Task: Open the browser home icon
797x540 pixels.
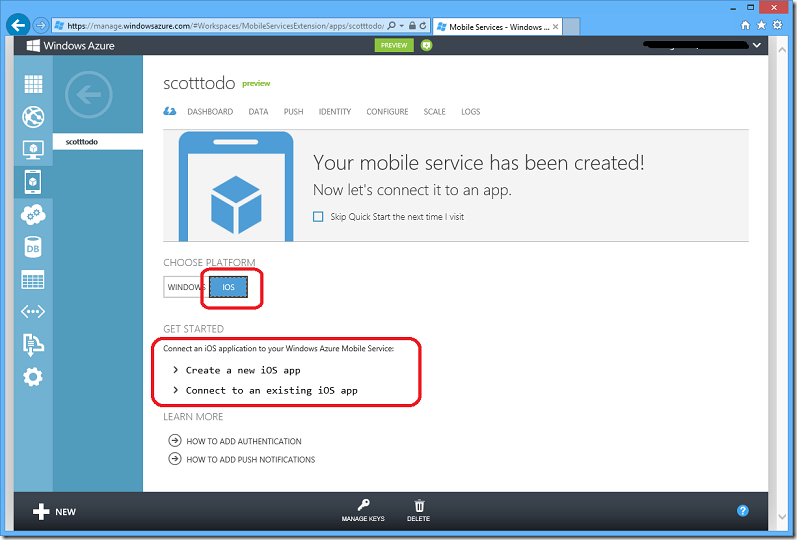Action: (x=745, y=25)
